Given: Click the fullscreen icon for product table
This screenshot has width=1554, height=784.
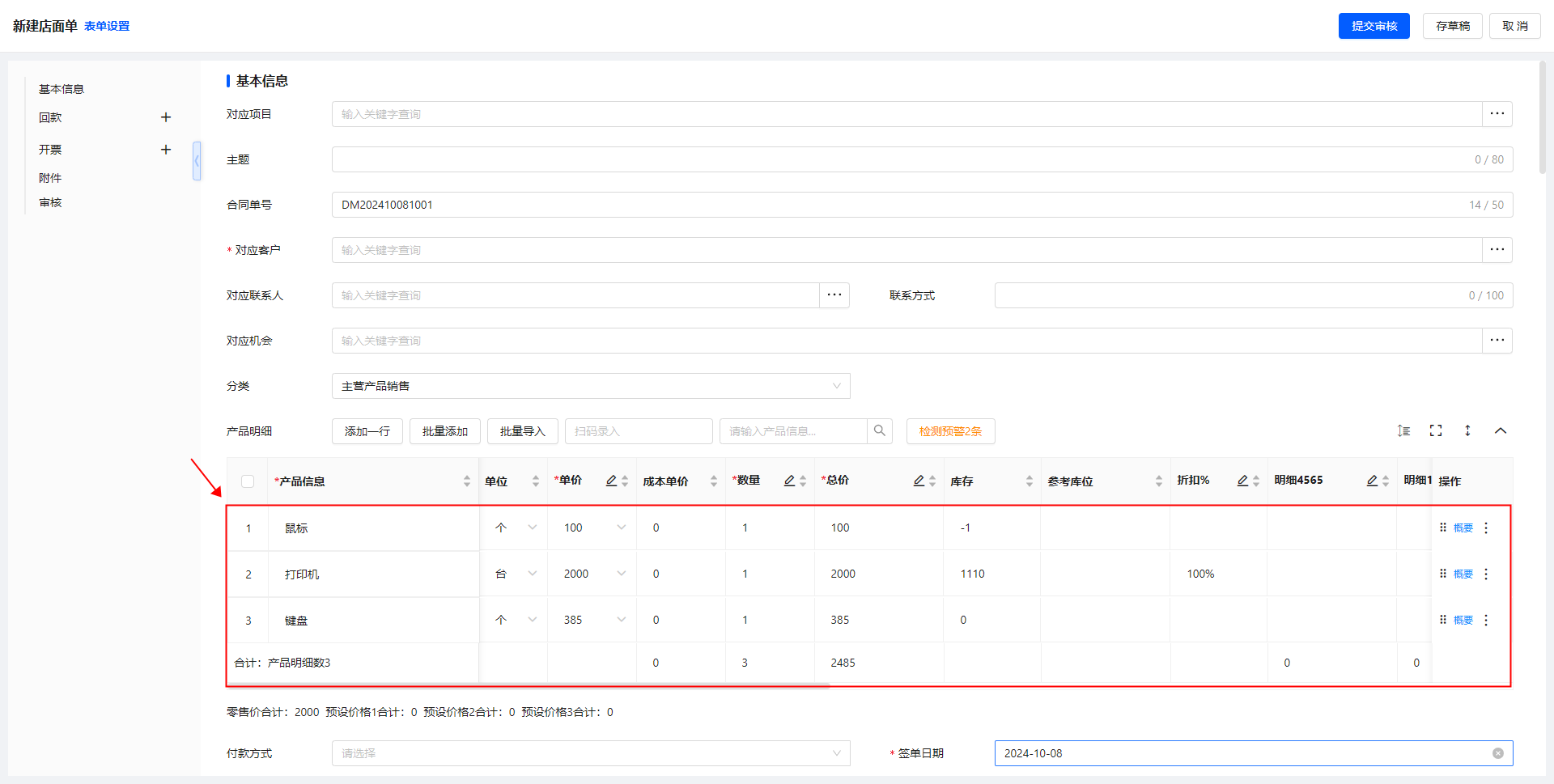Looking at the screenshot, I should tap(1435, 431).
